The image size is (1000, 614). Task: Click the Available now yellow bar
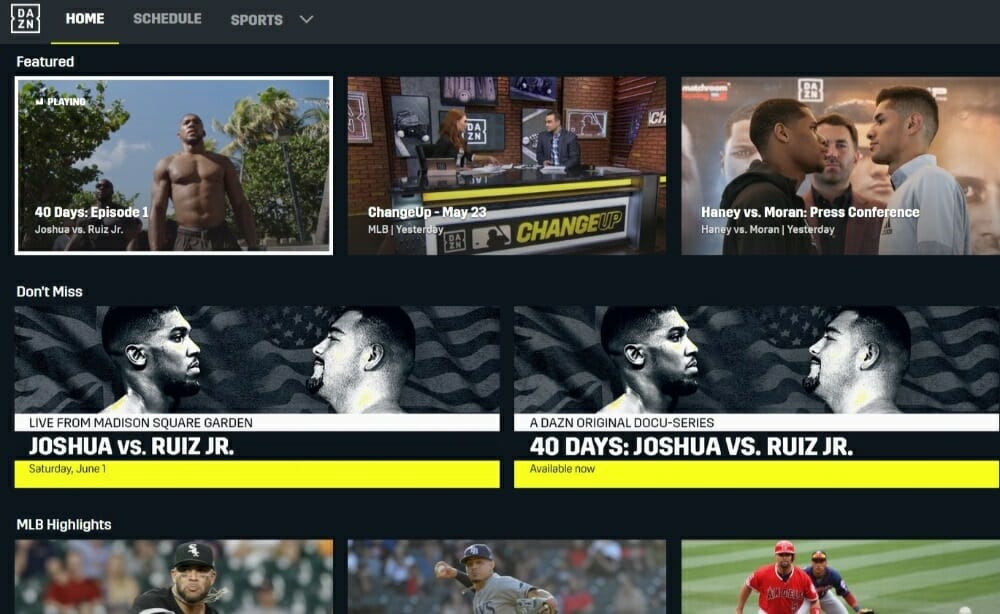point(756,474)
